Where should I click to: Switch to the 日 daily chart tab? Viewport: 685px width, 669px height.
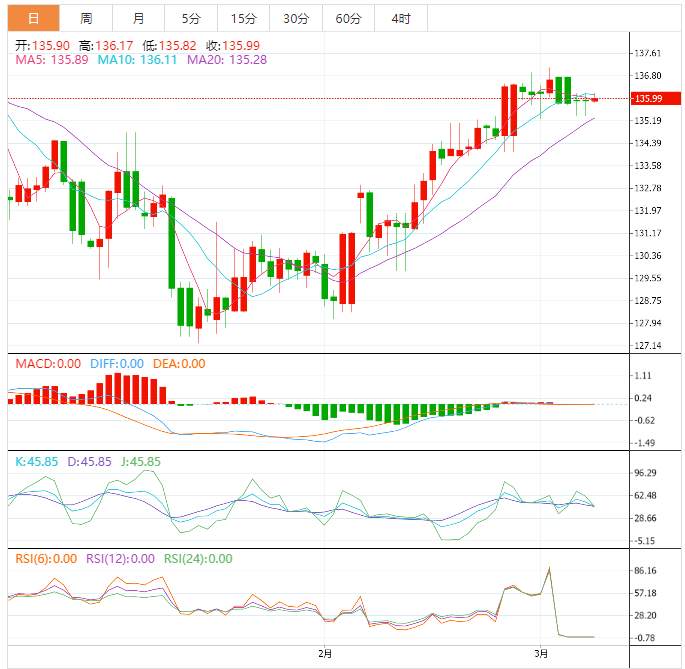point(34,18)
